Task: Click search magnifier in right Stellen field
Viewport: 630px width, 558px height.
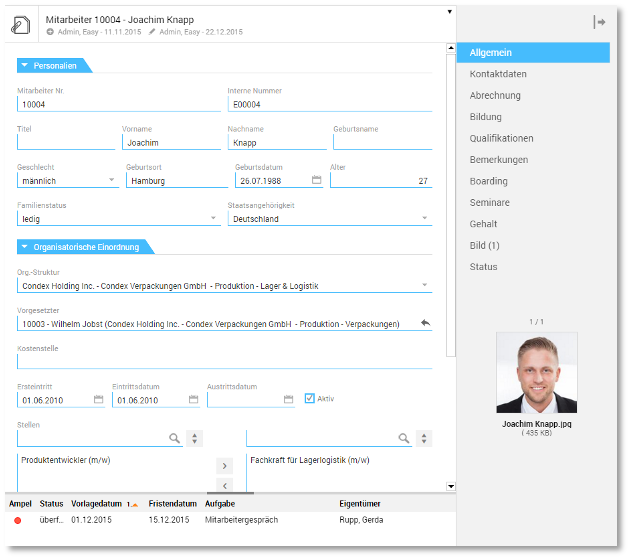Action: [x=404, y=438]
